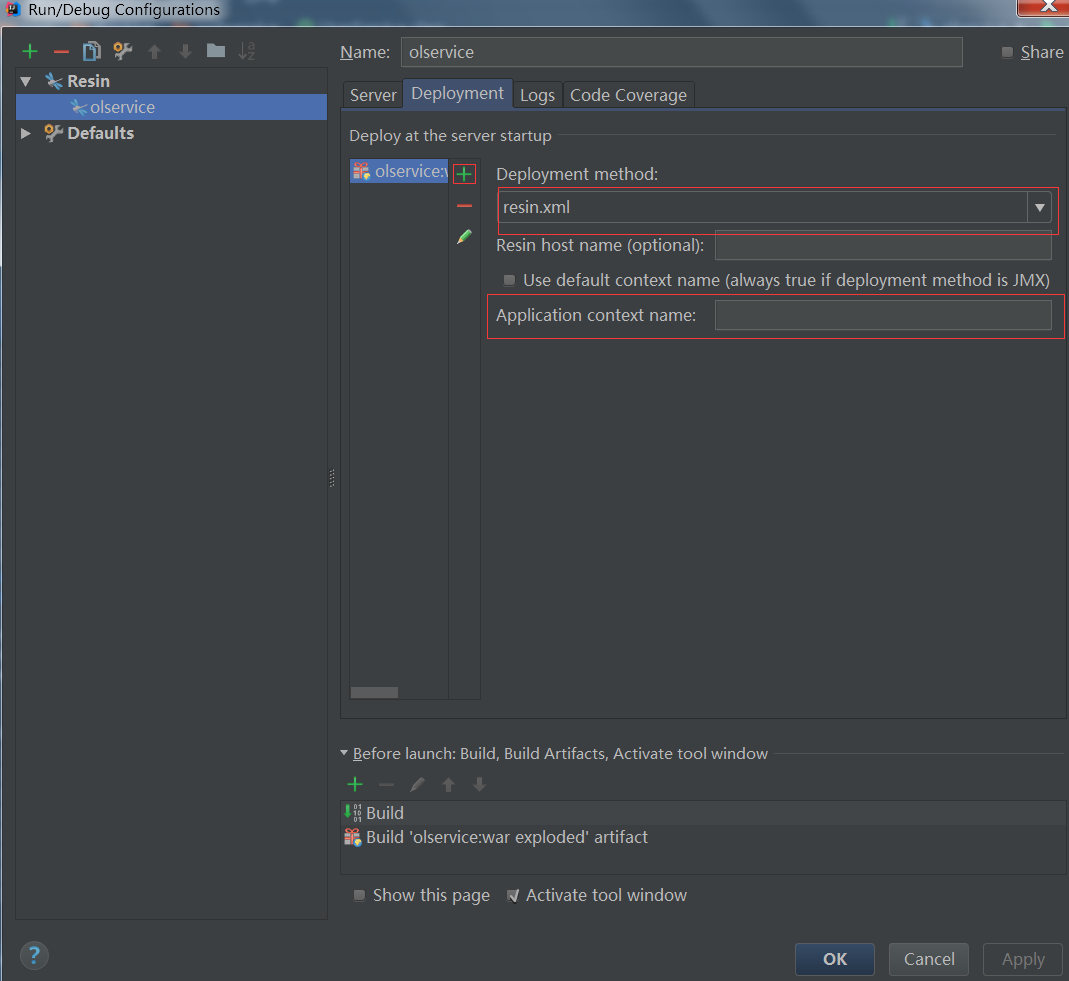Remove the selected run configuration
1069x981 pixels.
(x=61, y=52)
